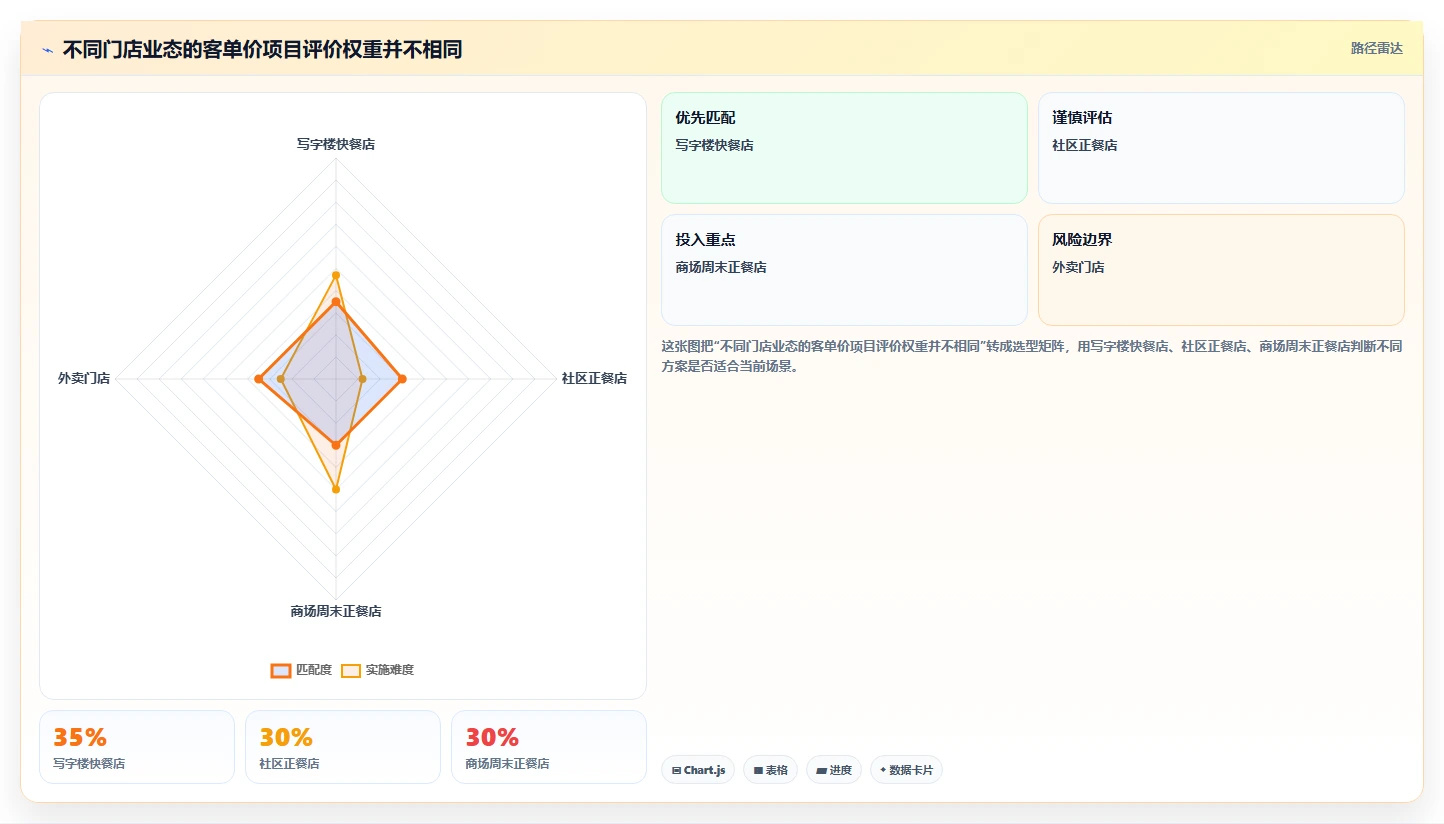Select the 35% 写字楼快餐店 stat card

137,747
